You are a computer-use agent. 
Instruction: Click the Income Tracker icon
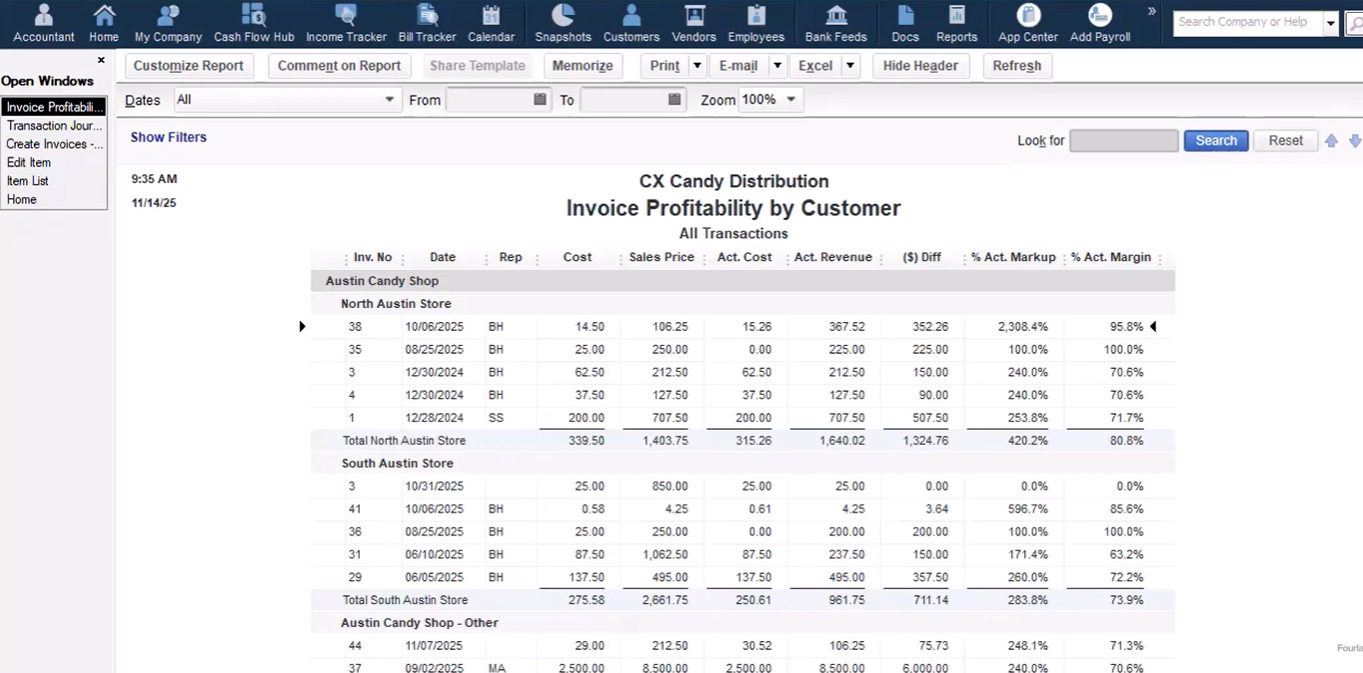(x=346, y=23)
